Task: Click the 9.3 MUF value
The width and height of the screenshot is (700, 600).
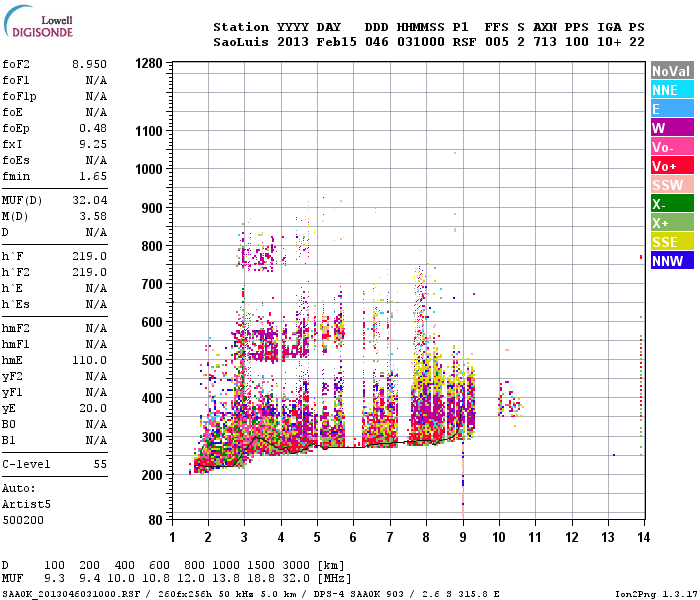Action: click(54, 578)
